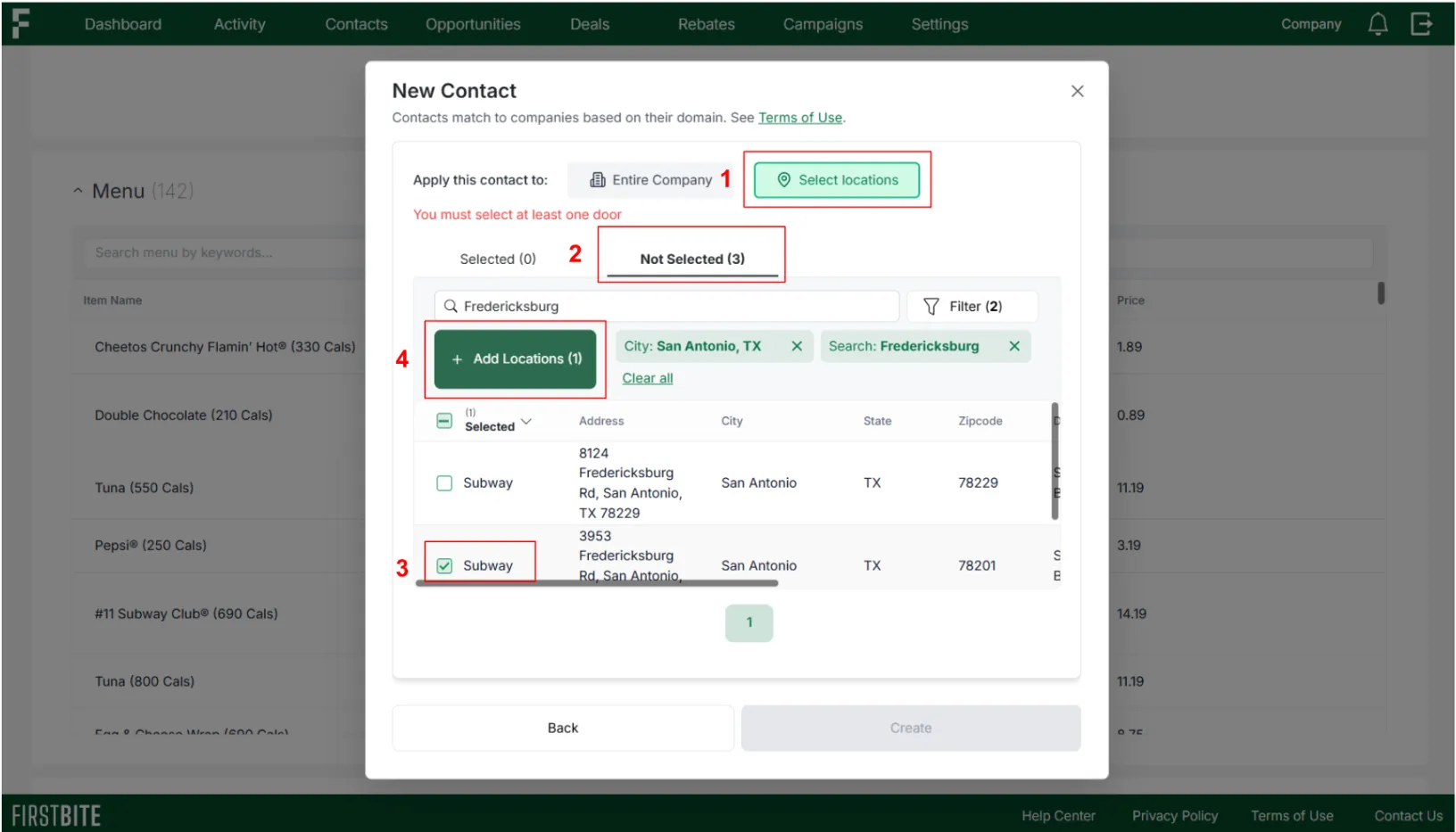Choose Entire Company option

tap(651, 179)
